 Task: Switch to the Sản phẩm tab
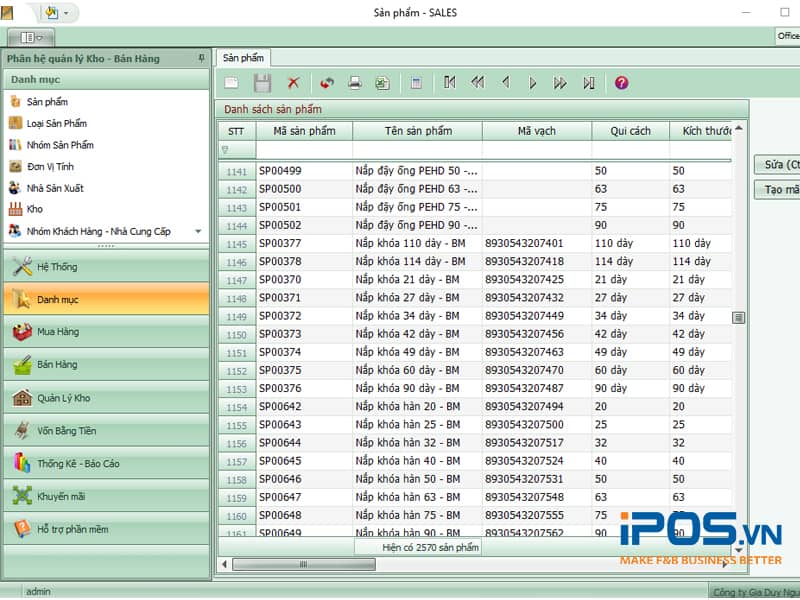click(243, 58)
